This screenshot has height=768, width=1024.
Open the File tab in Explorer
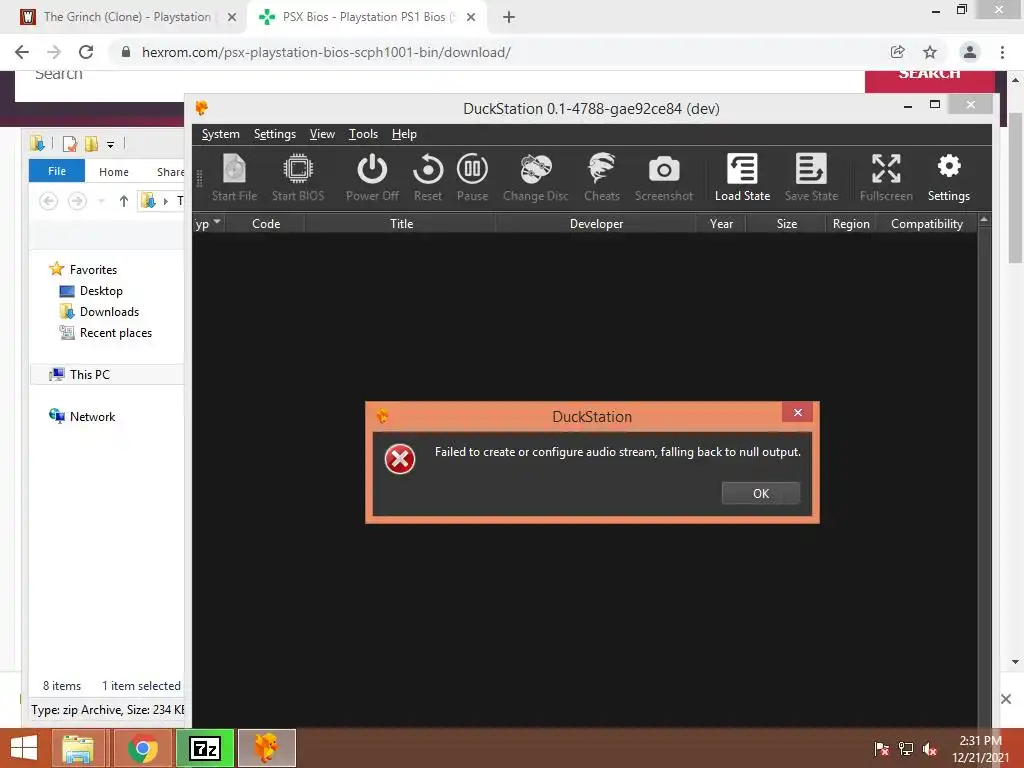coord(57,171)
